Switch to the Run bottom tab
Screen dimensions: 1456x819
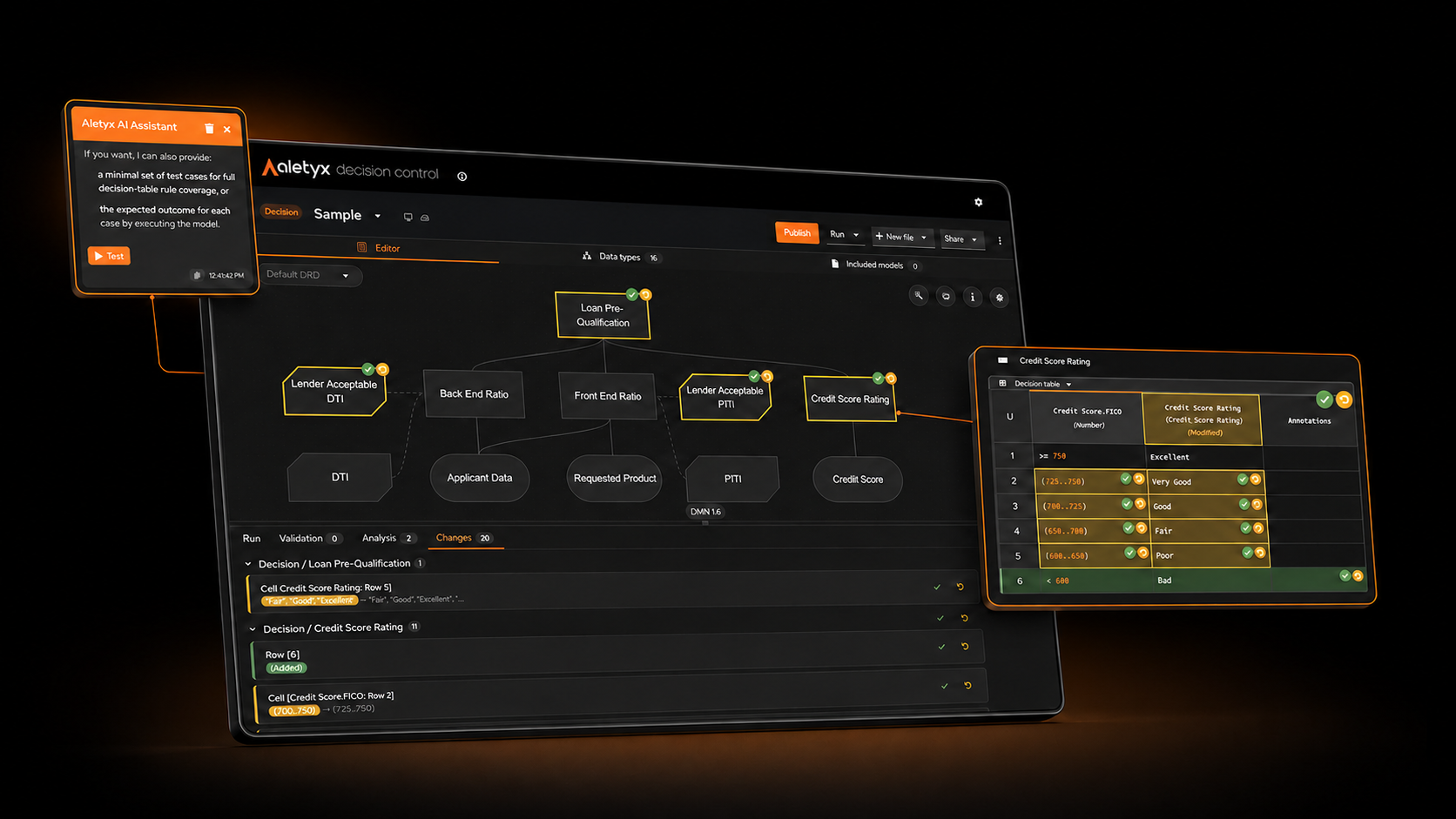[x=252, y=539]
